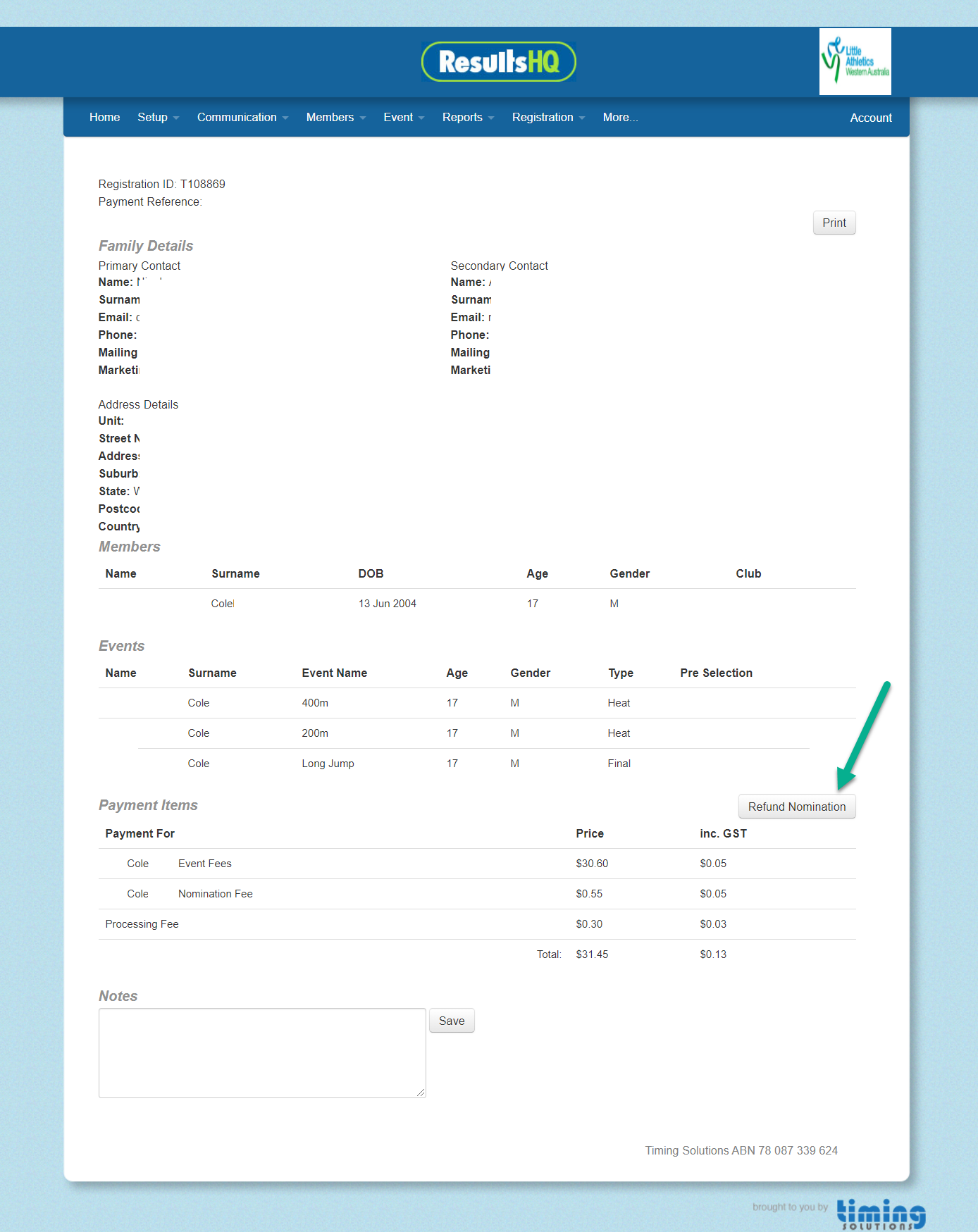The height and width of the screenshot is (1232, 978).
Task: Go to Home in navigation bar
Action: 104,117
